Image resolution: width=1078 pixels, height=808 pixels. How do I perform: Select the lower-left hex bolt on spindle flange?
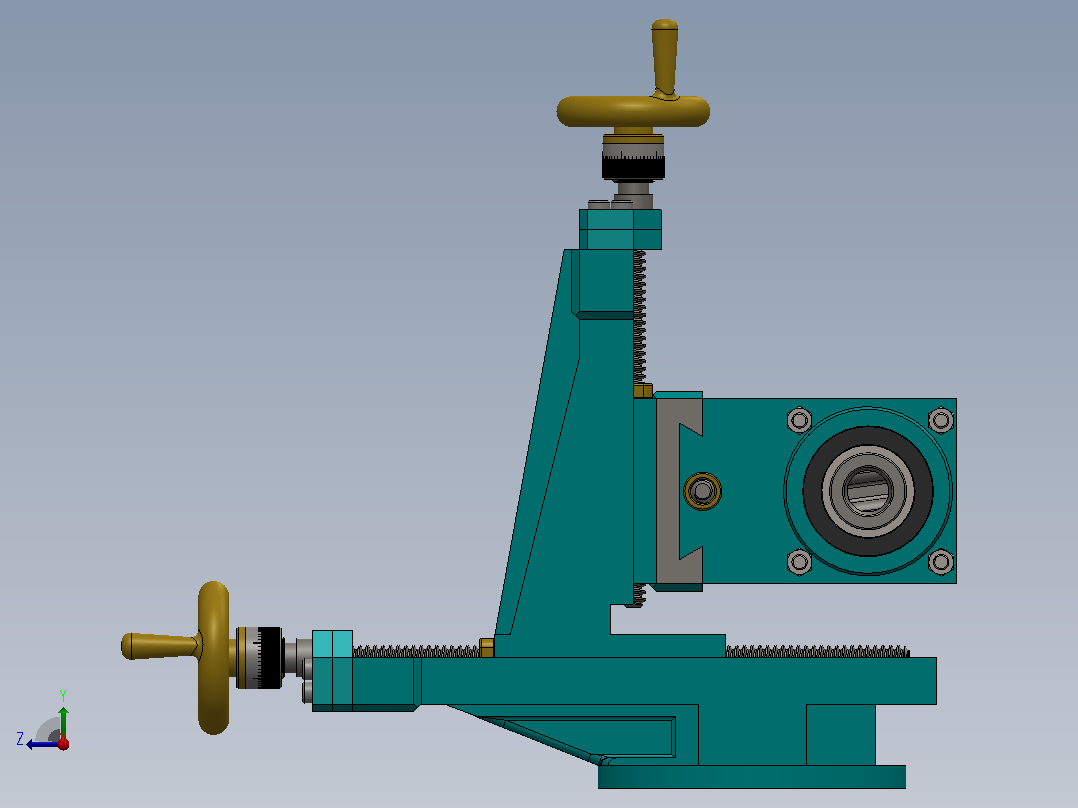(799, 562)
